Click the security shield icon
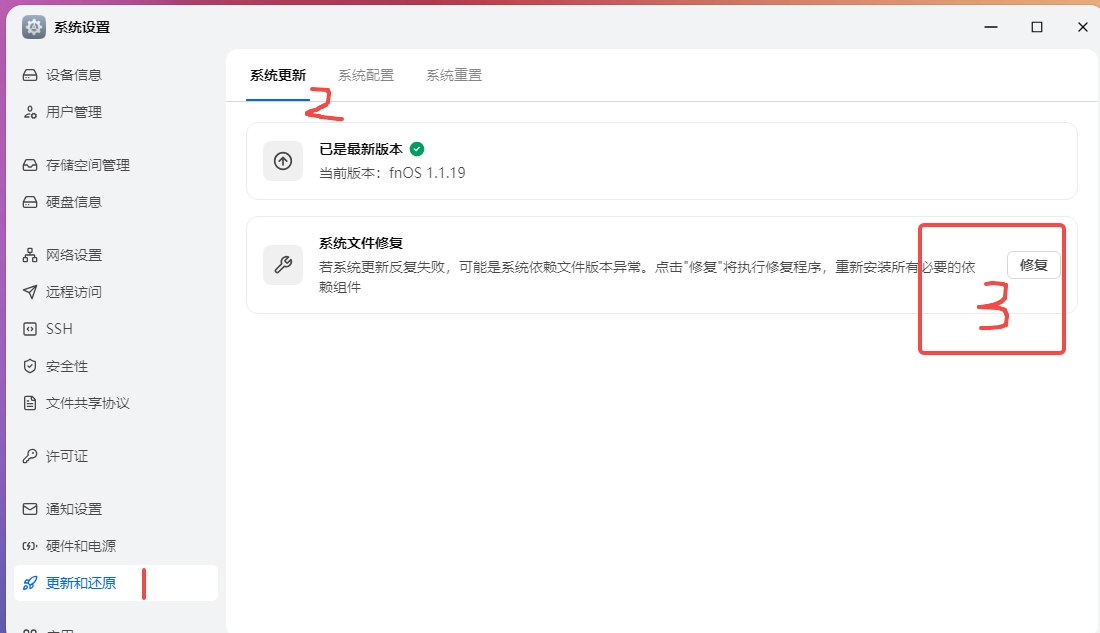Image resolution: width=1100 pixels, height=633 pixels. 30,366
